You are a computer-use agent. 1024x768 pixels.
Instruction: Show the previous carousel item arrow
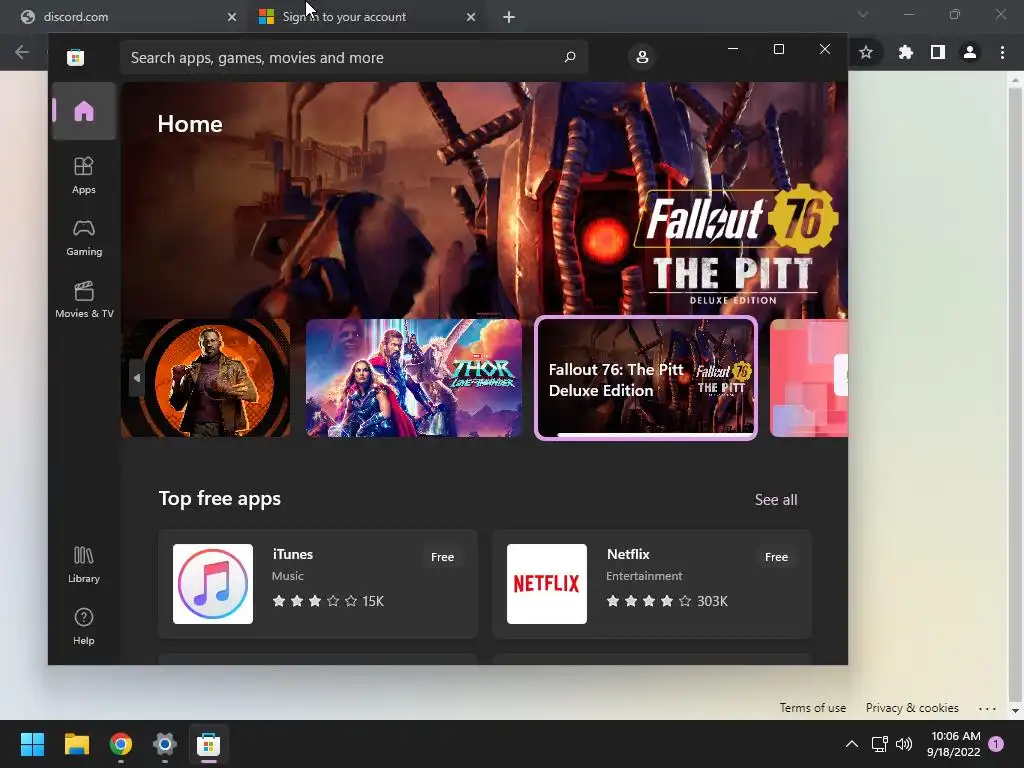pyautogui.click(x=136, y=377)
